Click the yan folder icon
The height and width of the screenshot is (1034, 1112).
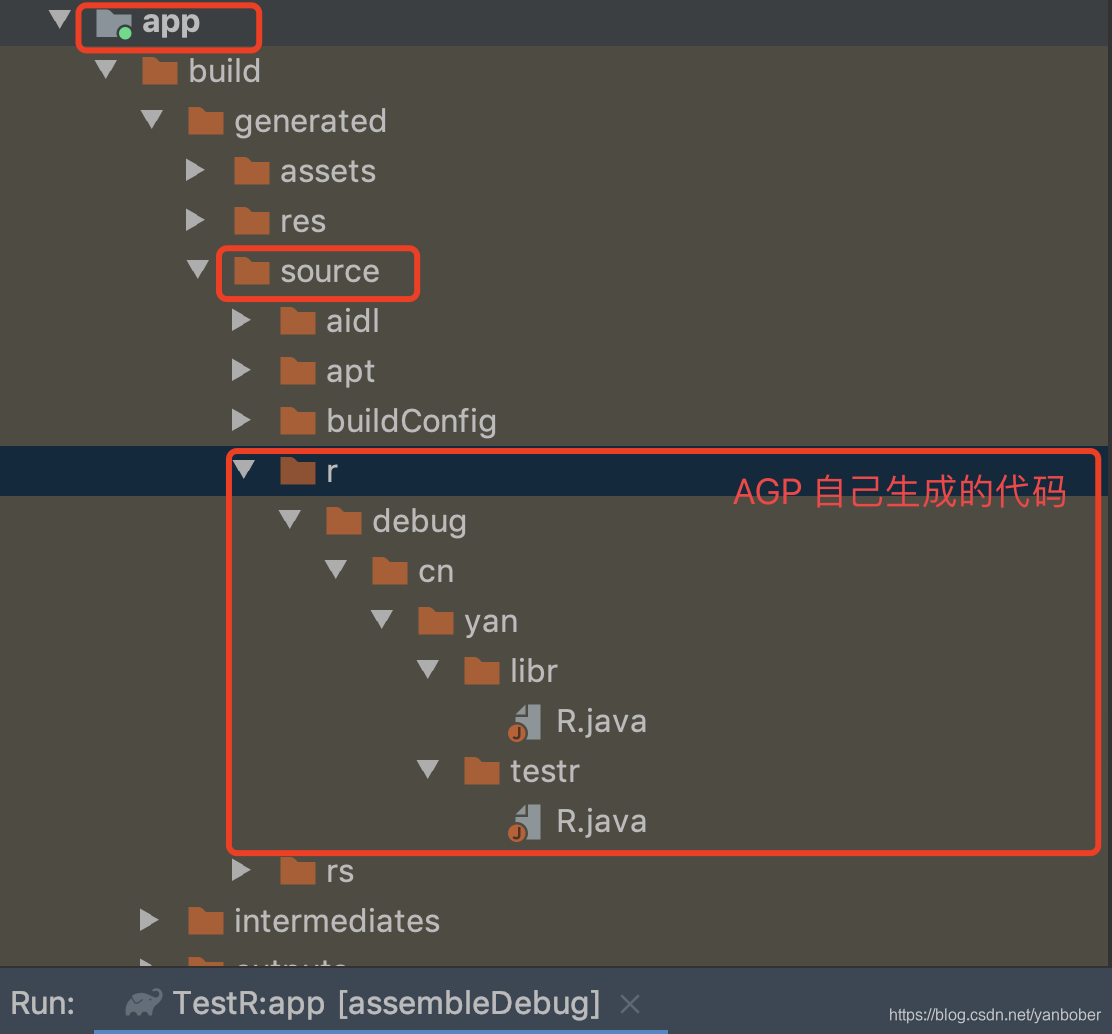coord(436,621)
